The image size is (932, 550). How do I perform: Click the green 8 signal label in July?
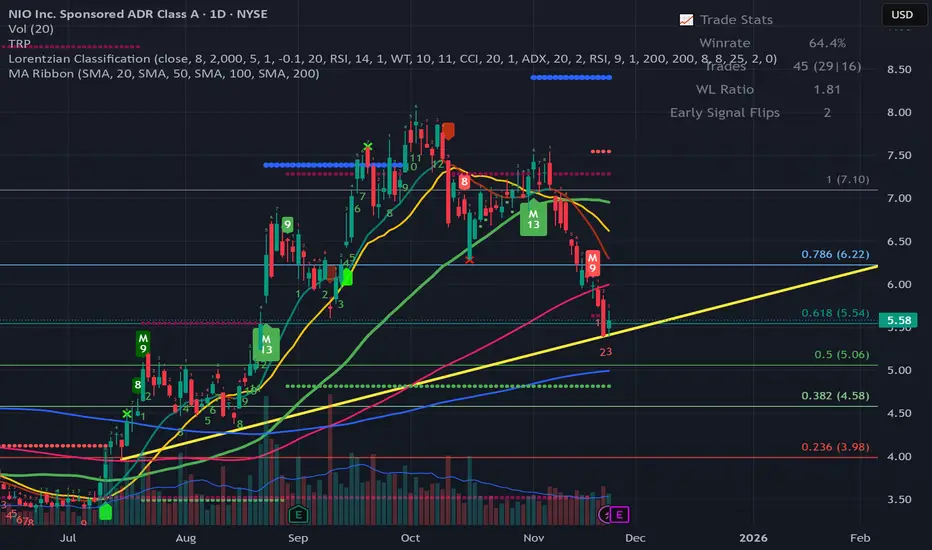pos(137,385)
